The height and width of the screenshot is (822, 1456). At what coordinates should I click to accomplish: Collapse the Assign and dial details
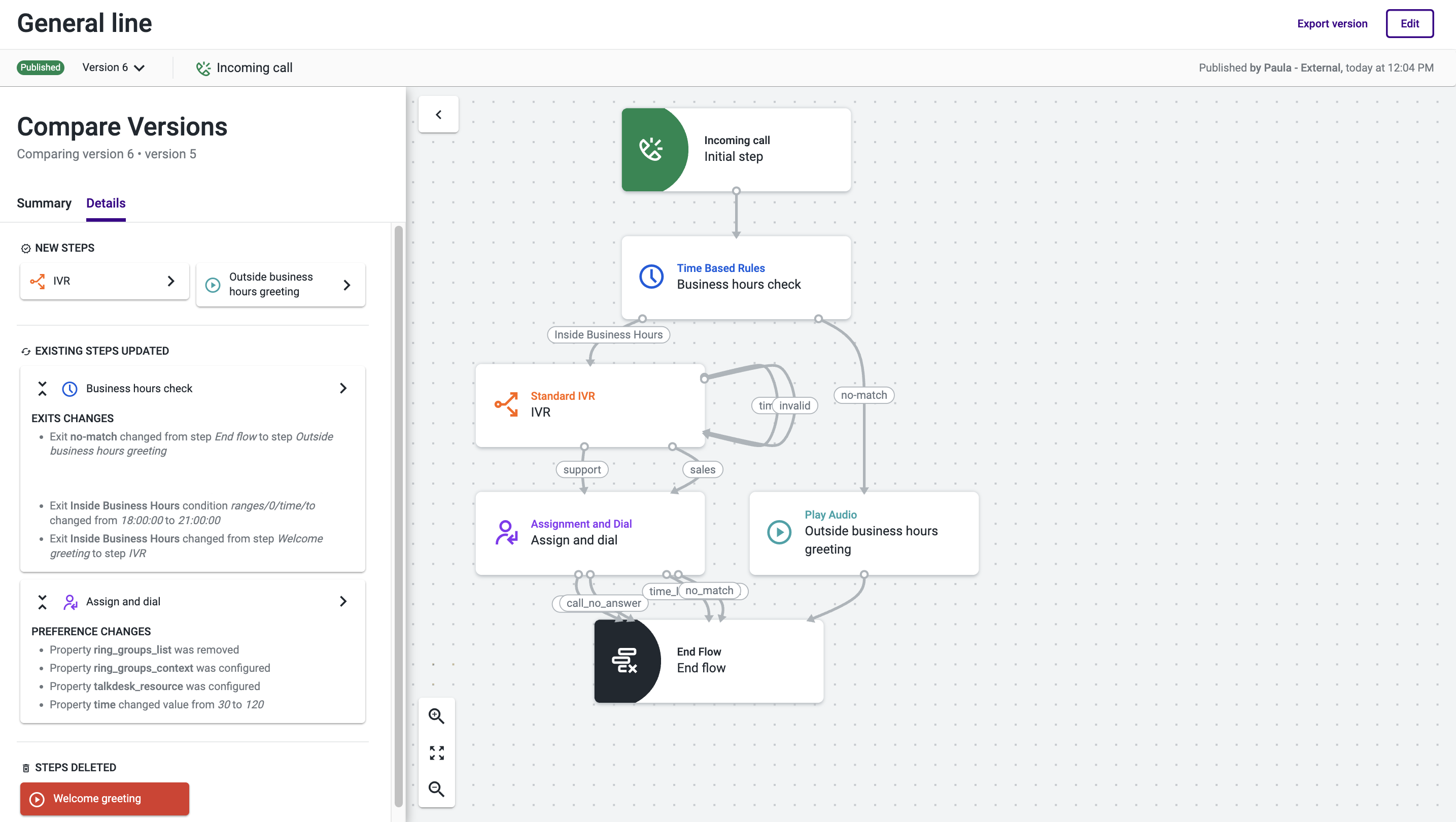pyautogui.click(x=43, y=601)
